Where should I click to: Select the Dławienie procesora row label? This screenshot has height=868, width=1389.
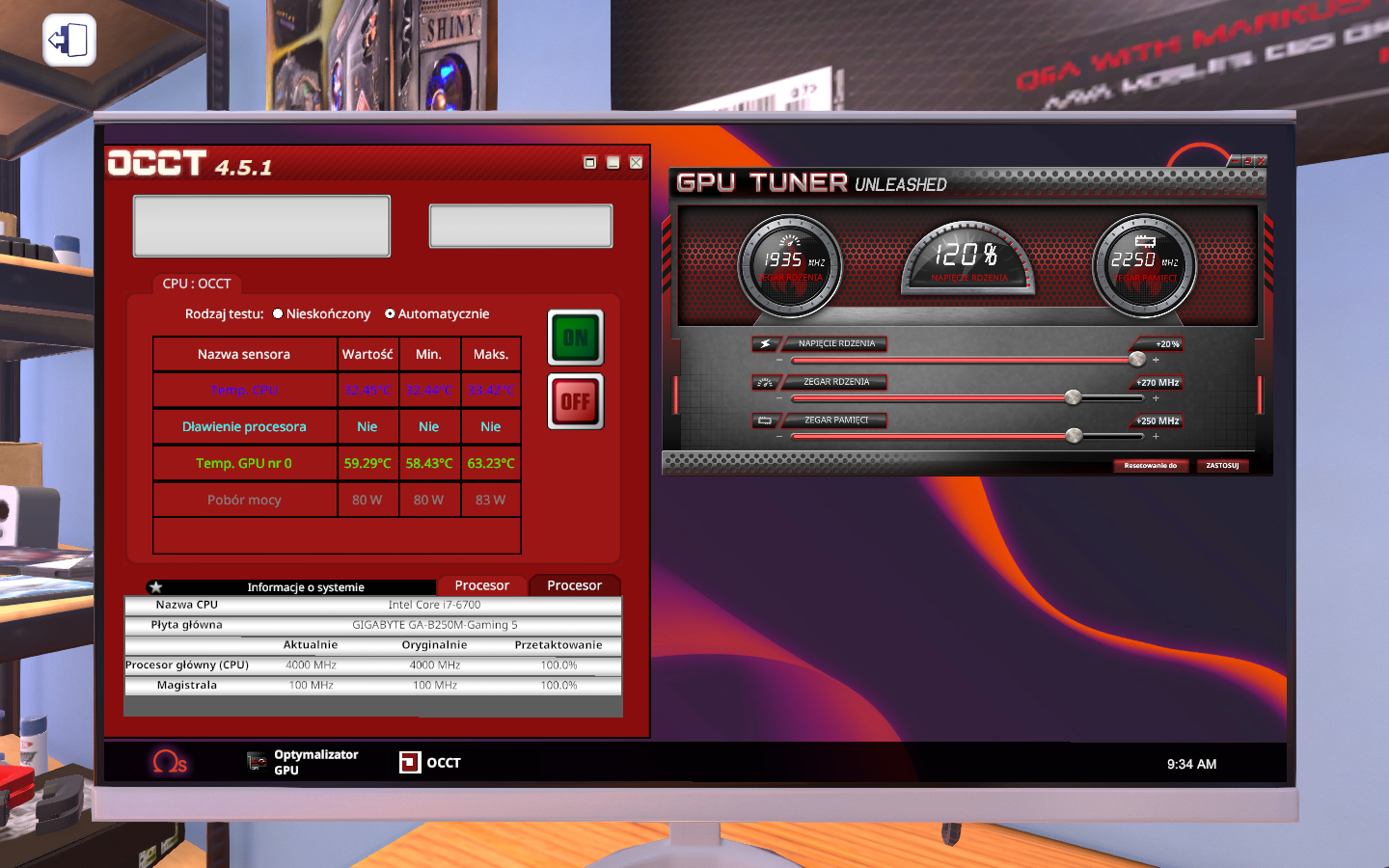point(244,426)
